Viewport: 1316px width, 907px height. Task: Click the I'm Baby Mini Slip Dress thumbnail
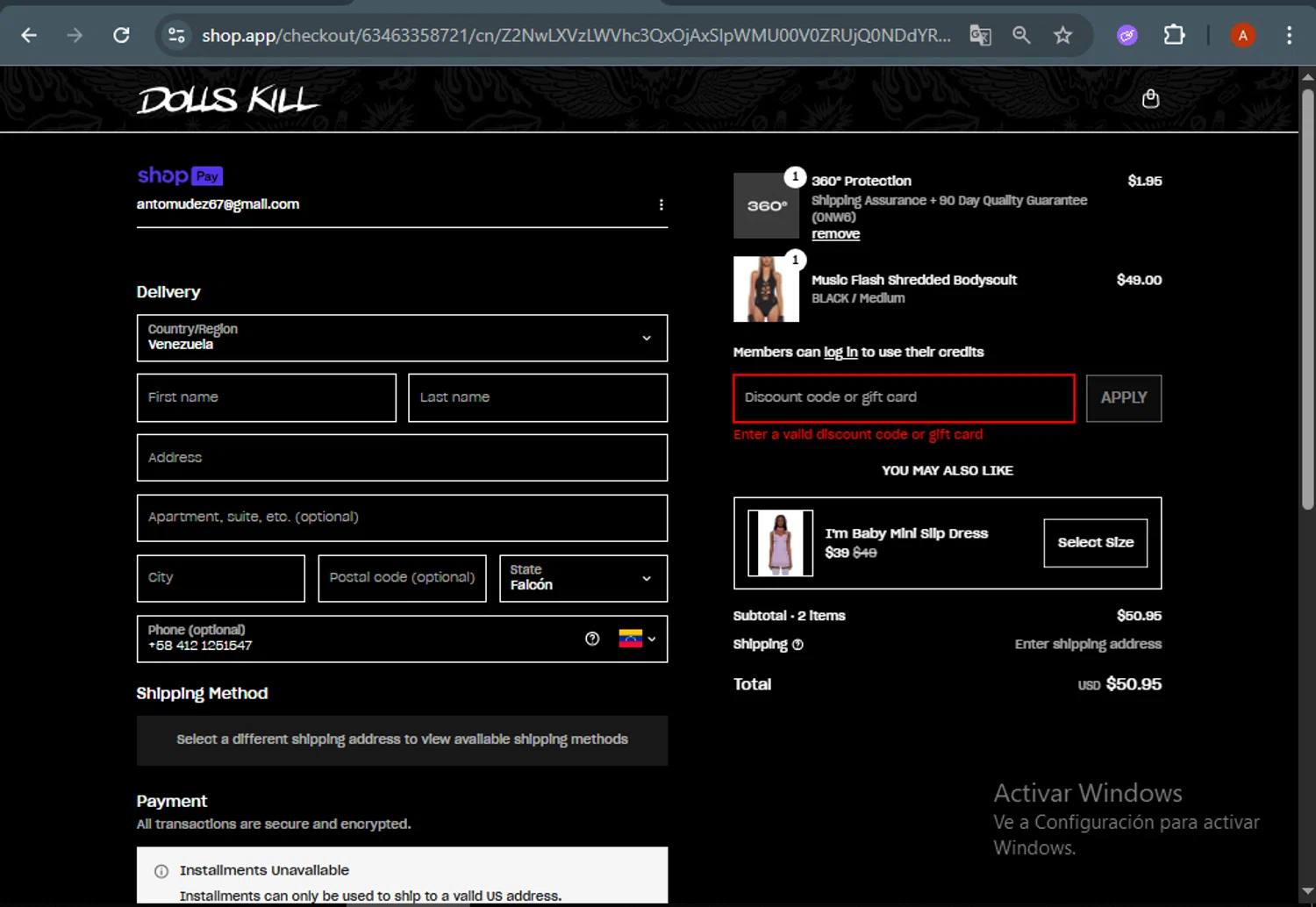pyautogui.click(x=780, y=543)
